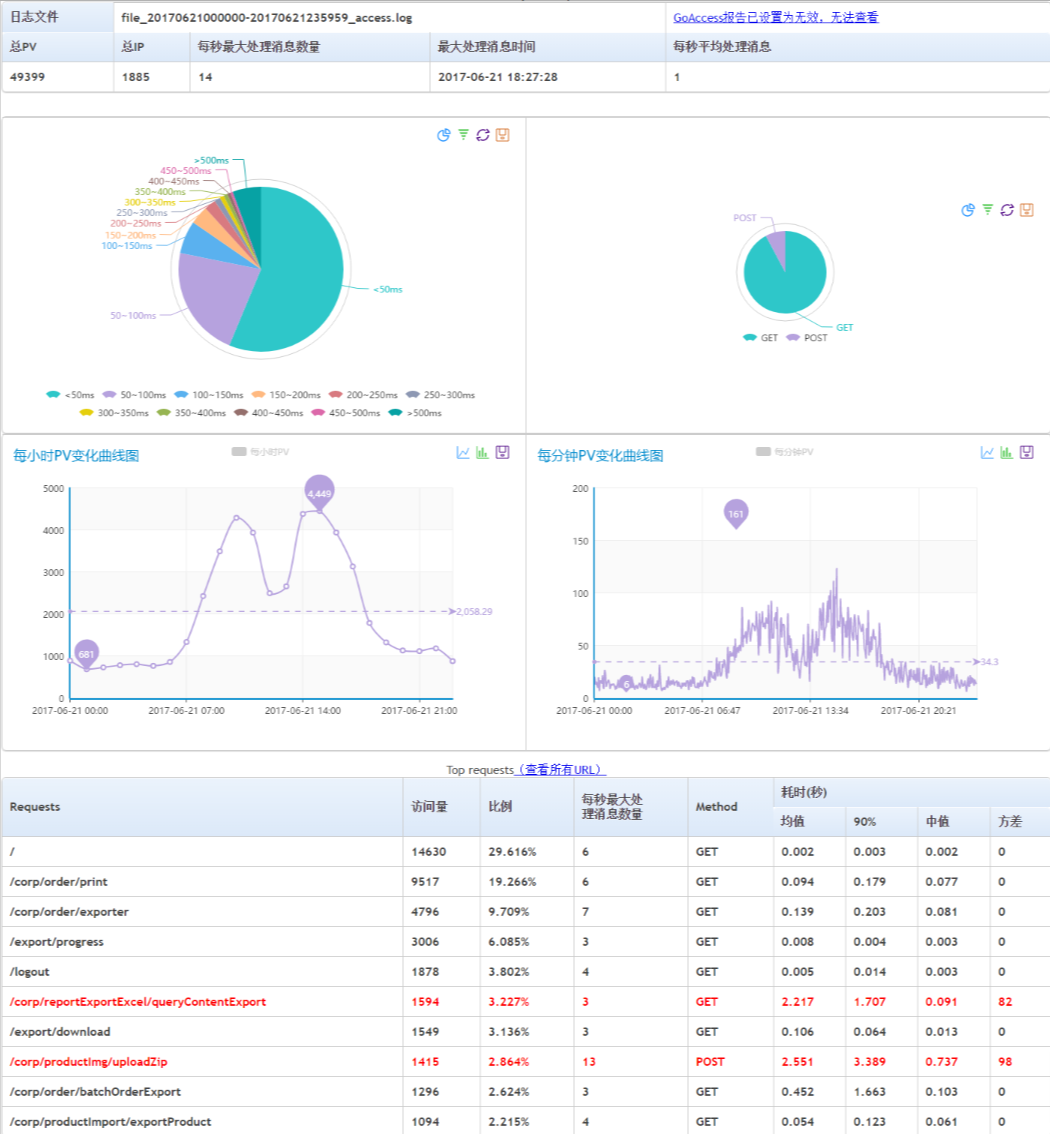Restore the GET/POST method chart
Viewport: 1050px width, 1134px height.
(1007, 210)
